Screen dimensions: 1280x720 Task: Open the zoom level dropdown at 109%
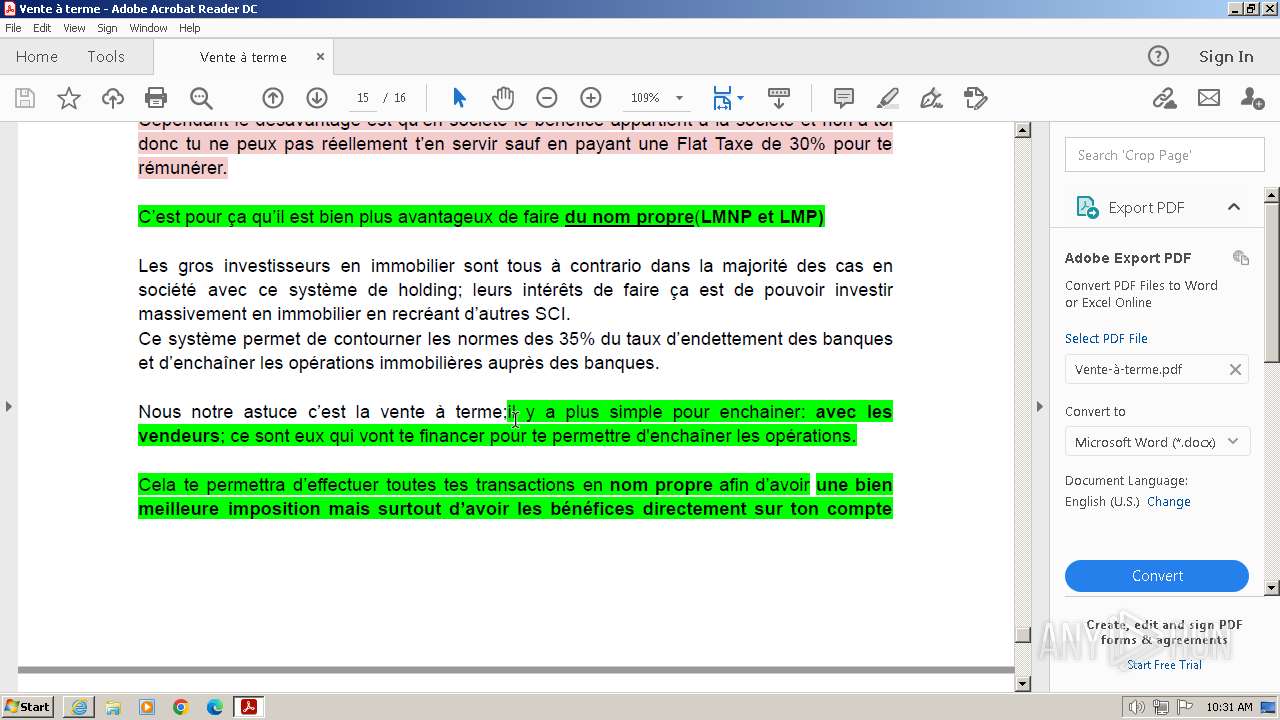(679, 98)
